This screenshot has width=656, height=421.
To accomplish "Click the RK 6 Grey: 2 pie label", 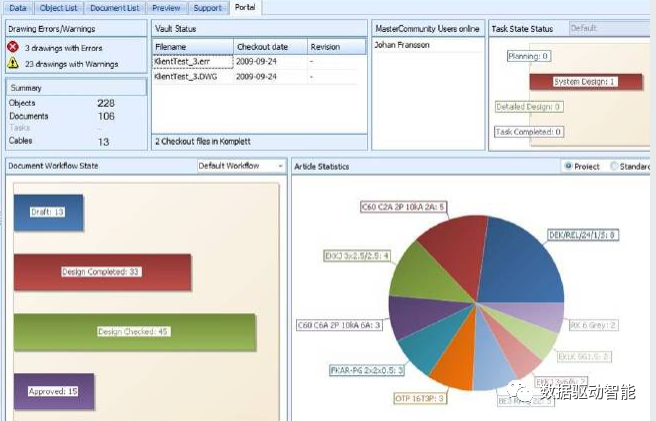I will 594,325.
